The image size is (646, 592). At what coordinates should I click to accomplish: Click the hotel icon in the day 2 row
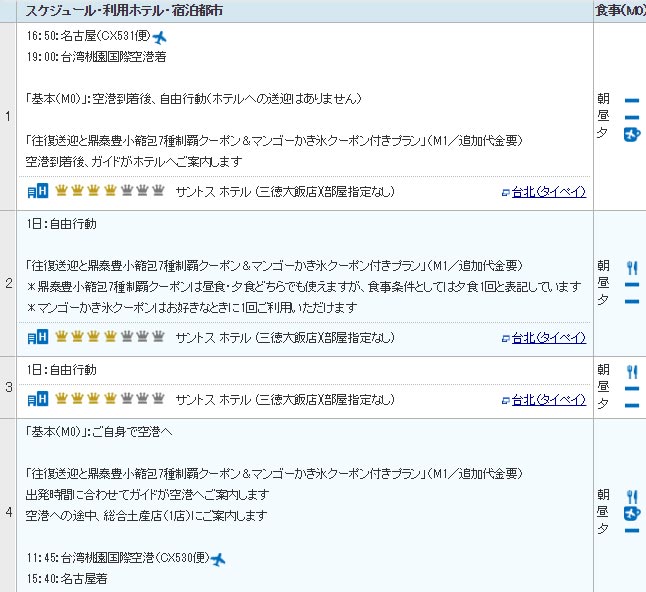point(37,337)
